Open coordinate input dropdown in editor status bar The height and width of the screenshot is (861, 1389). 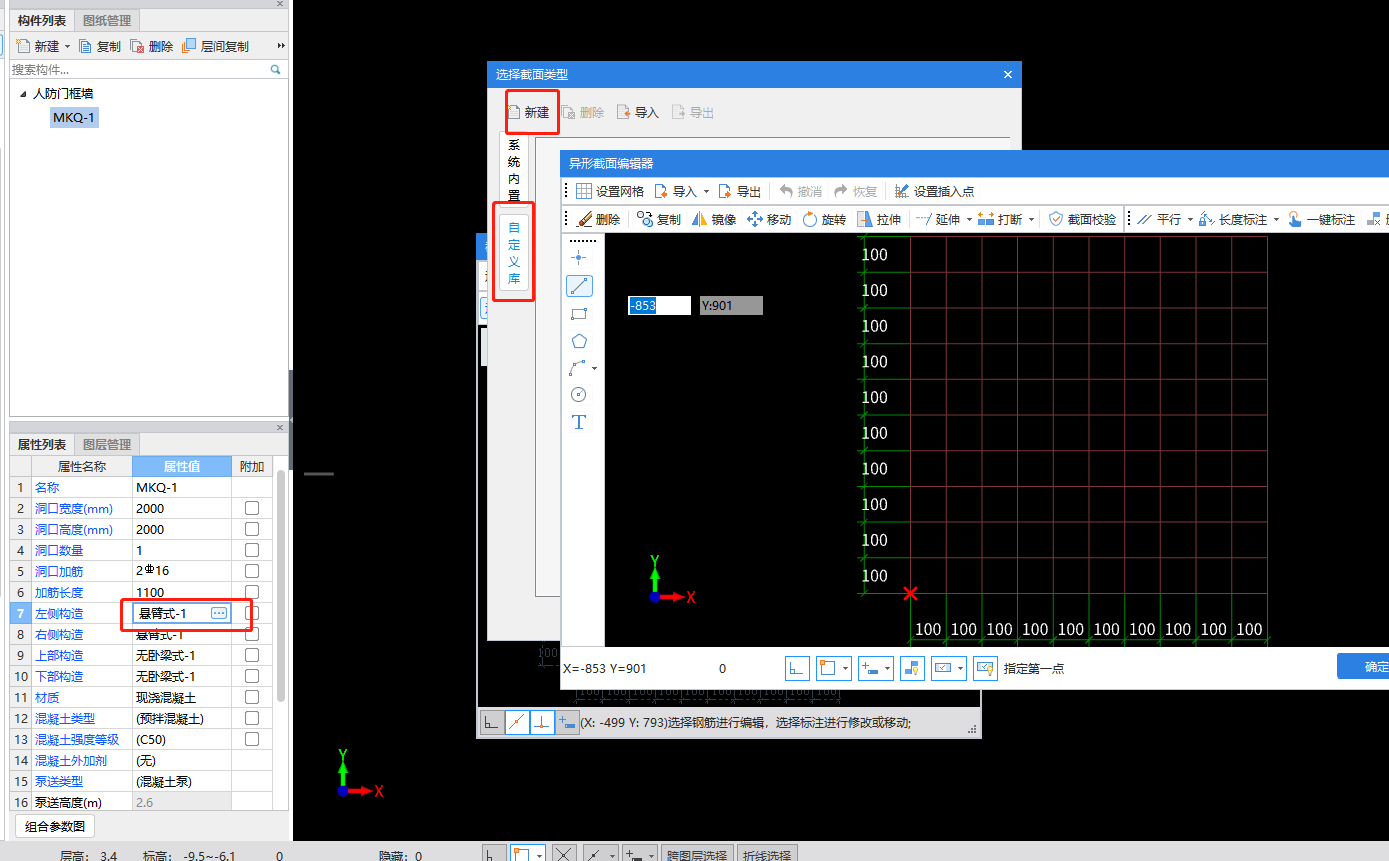(887, 668)
